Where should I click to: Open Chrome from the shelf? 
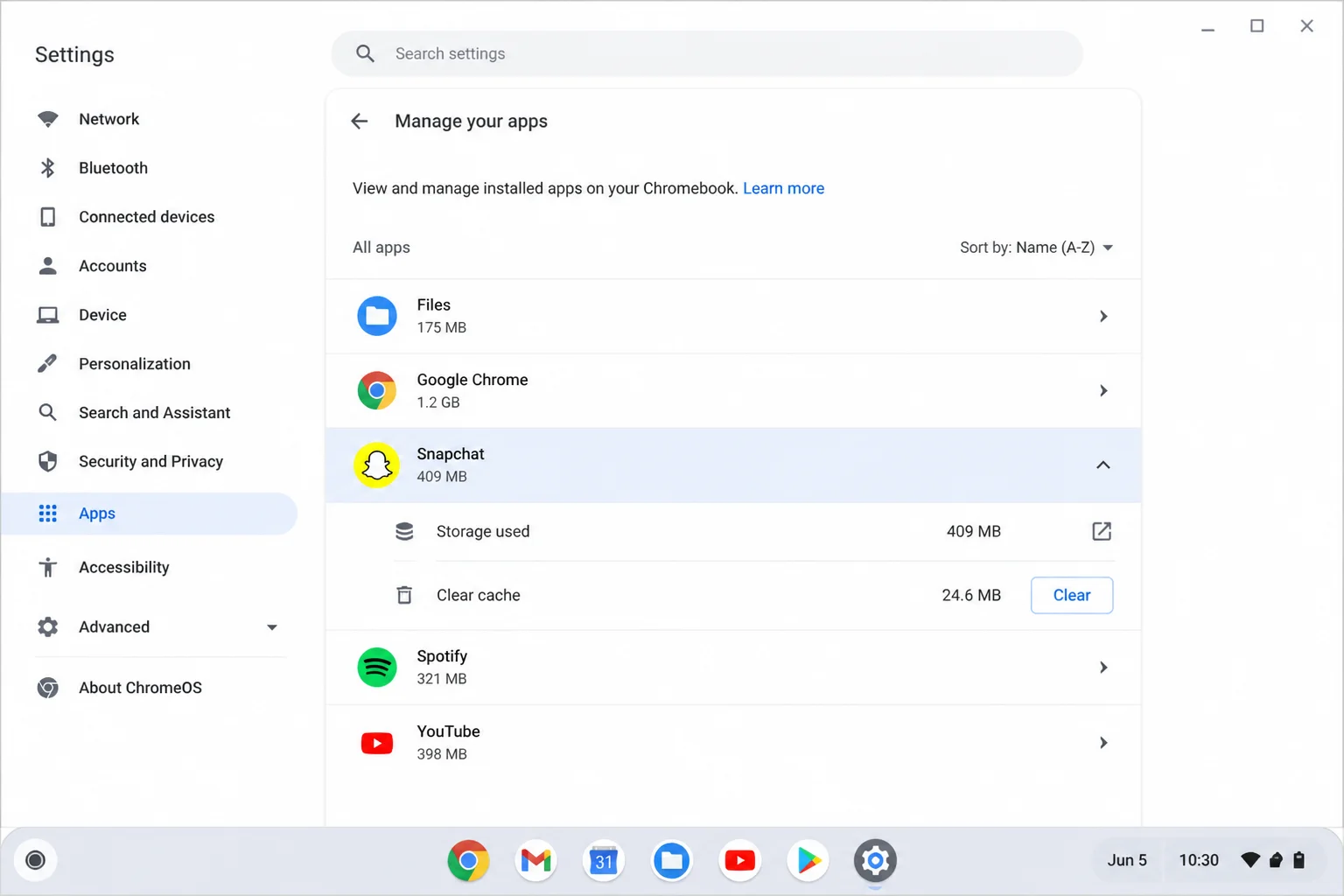(468, 861)
